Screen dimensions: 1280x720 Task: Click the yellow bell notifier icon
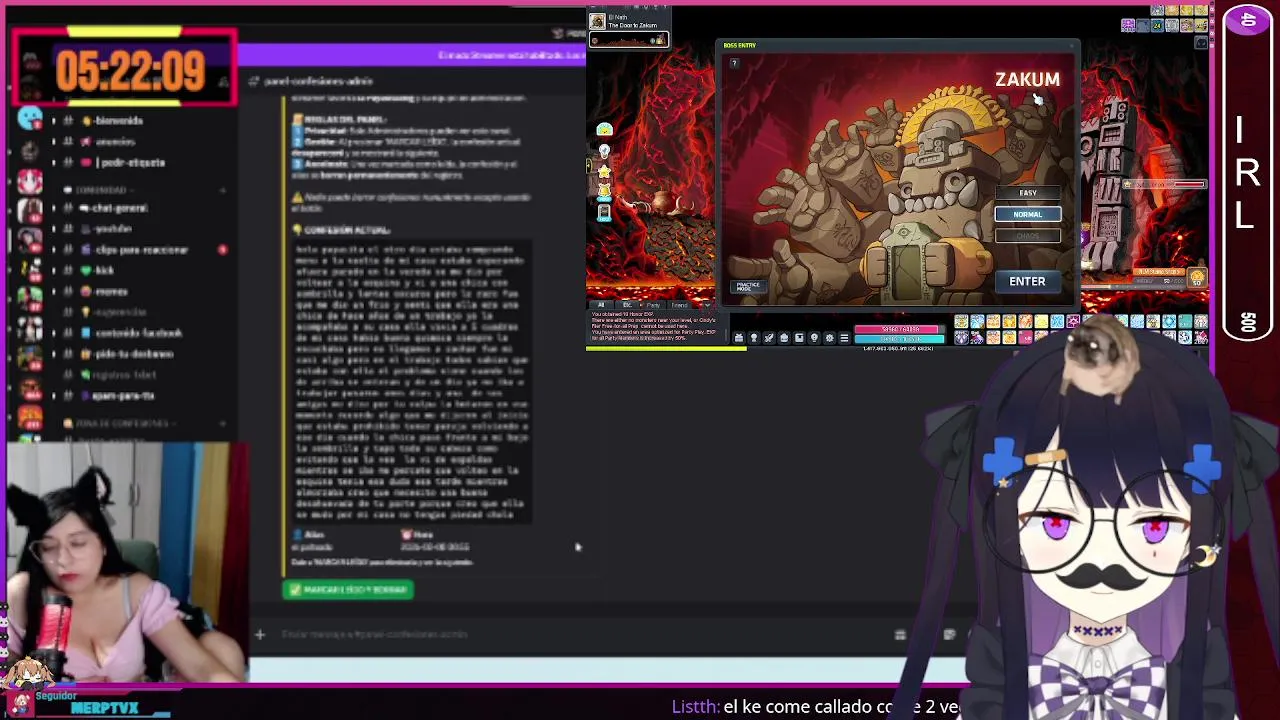[604, 191]
